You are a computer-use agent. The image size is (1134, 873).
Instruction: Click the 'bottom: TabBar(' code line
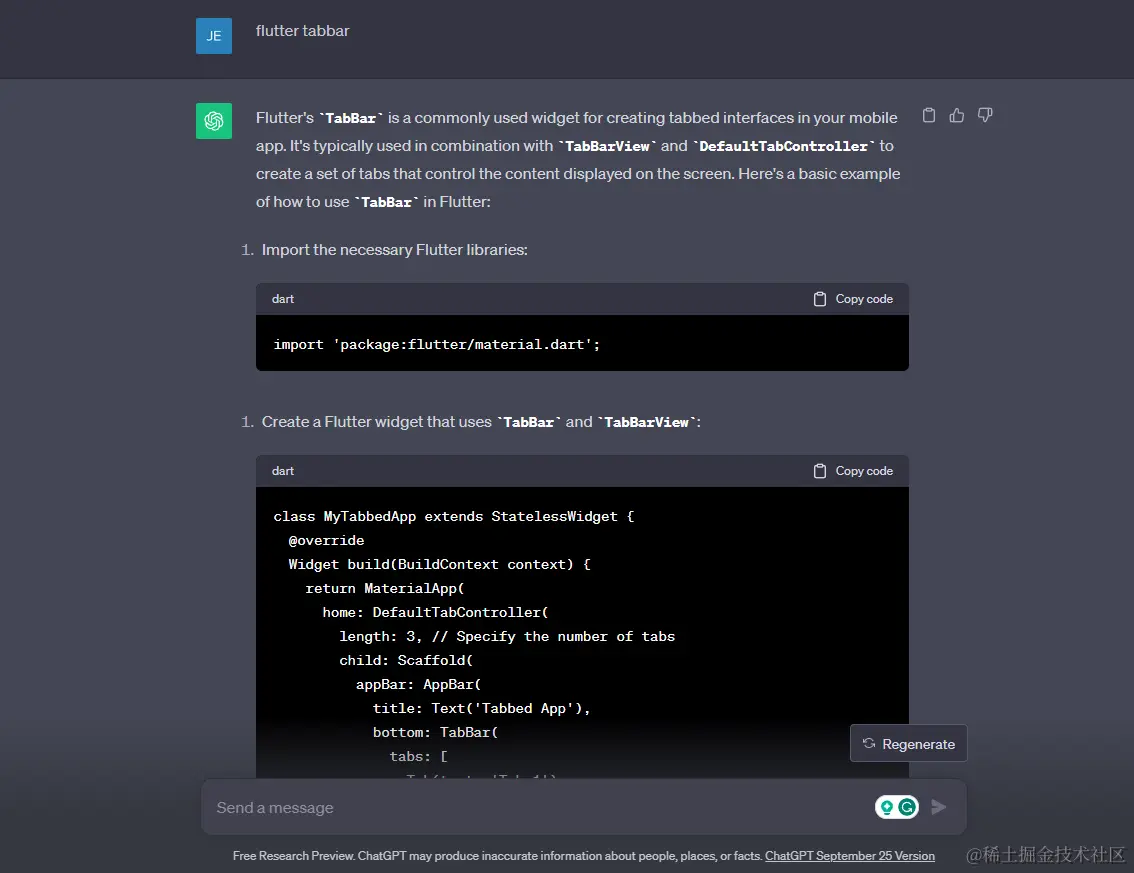[435, 732]
